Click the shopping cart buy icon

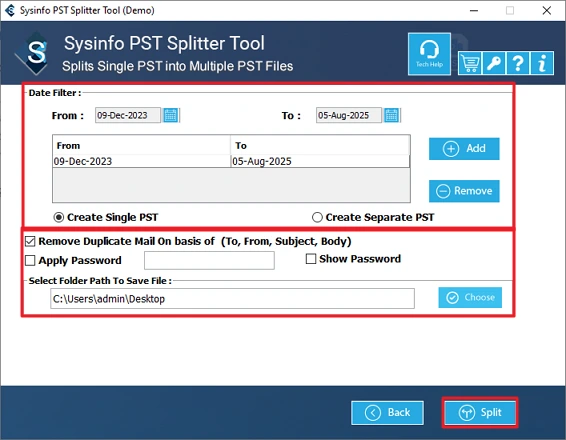pyautogui.click(x=470, y=63)
